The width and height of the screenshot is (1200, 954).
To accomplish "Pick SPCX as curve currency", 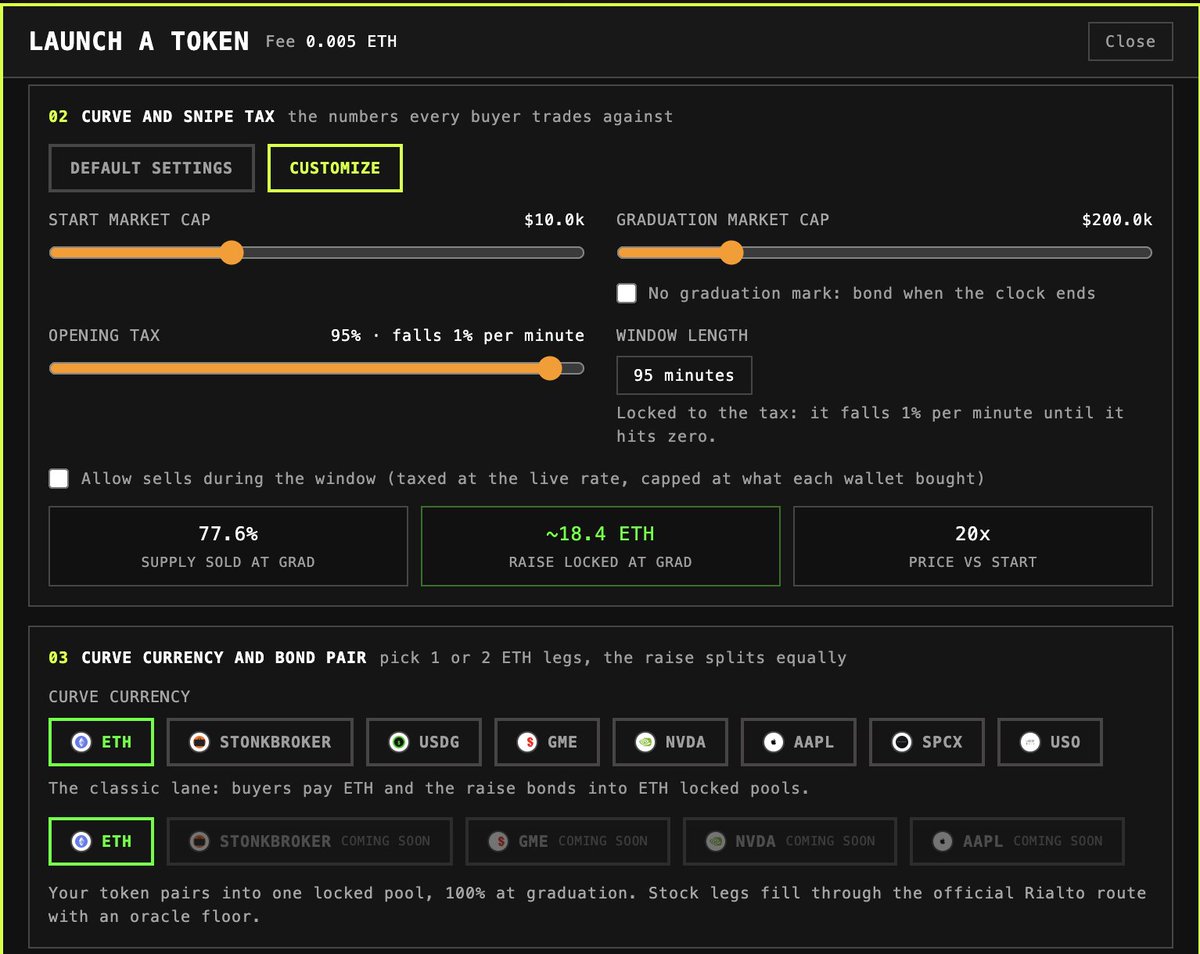I will (x=927, y=742).
